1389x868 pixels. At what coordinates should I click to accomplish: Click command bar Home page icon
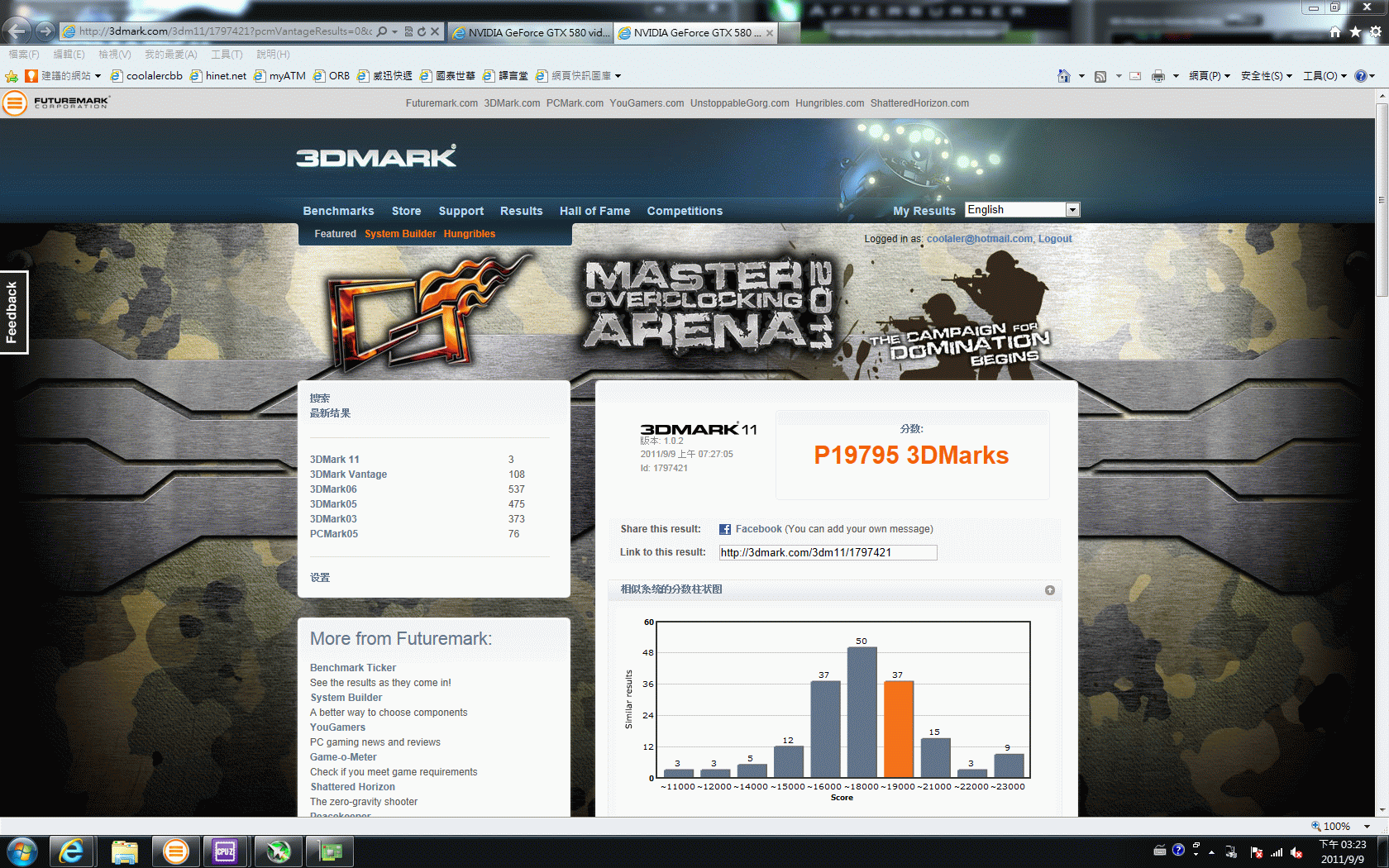1064,76
